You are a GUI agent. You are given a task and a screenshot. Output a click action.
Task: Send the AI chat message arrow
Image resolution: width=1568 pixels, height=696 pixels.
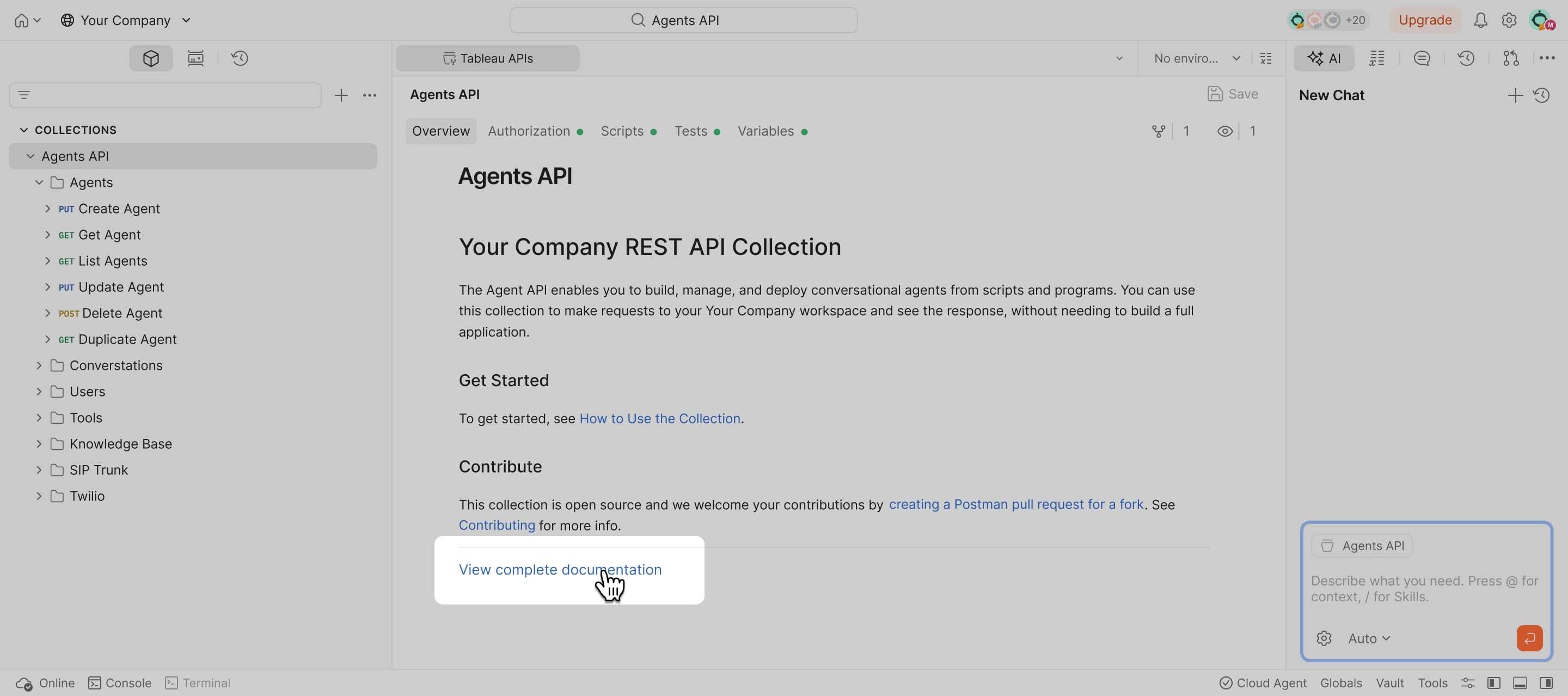point(1529,638)
